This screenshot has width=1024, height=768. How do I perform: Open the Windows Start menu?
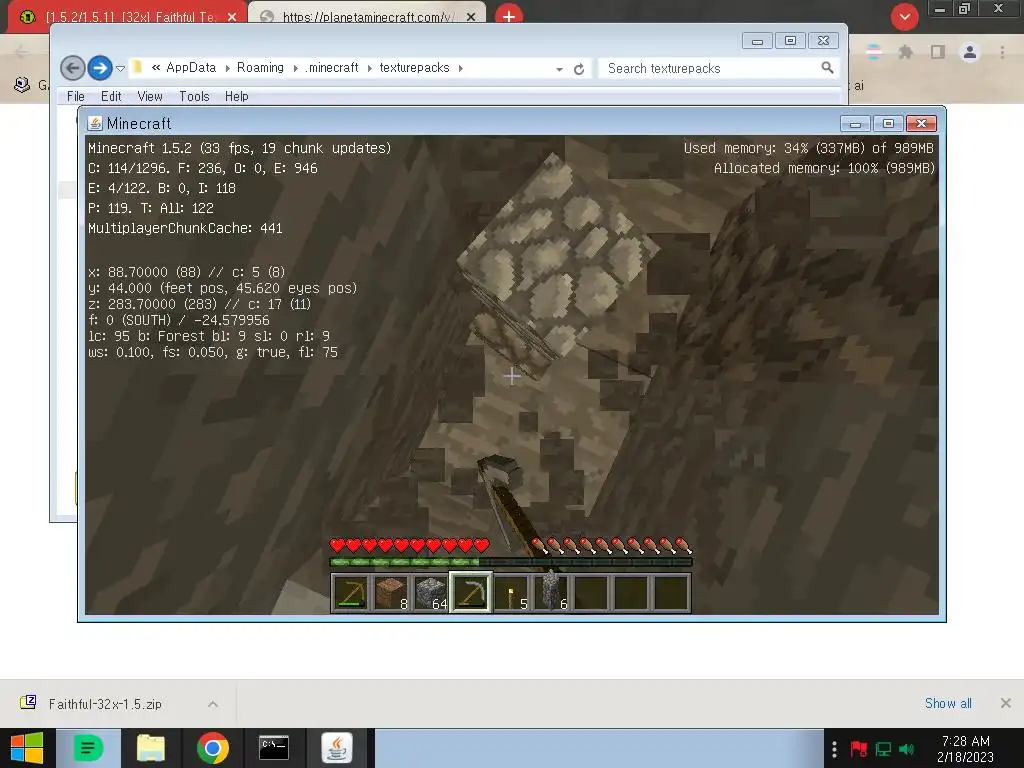pyautogui.click(x=27, y=748)
